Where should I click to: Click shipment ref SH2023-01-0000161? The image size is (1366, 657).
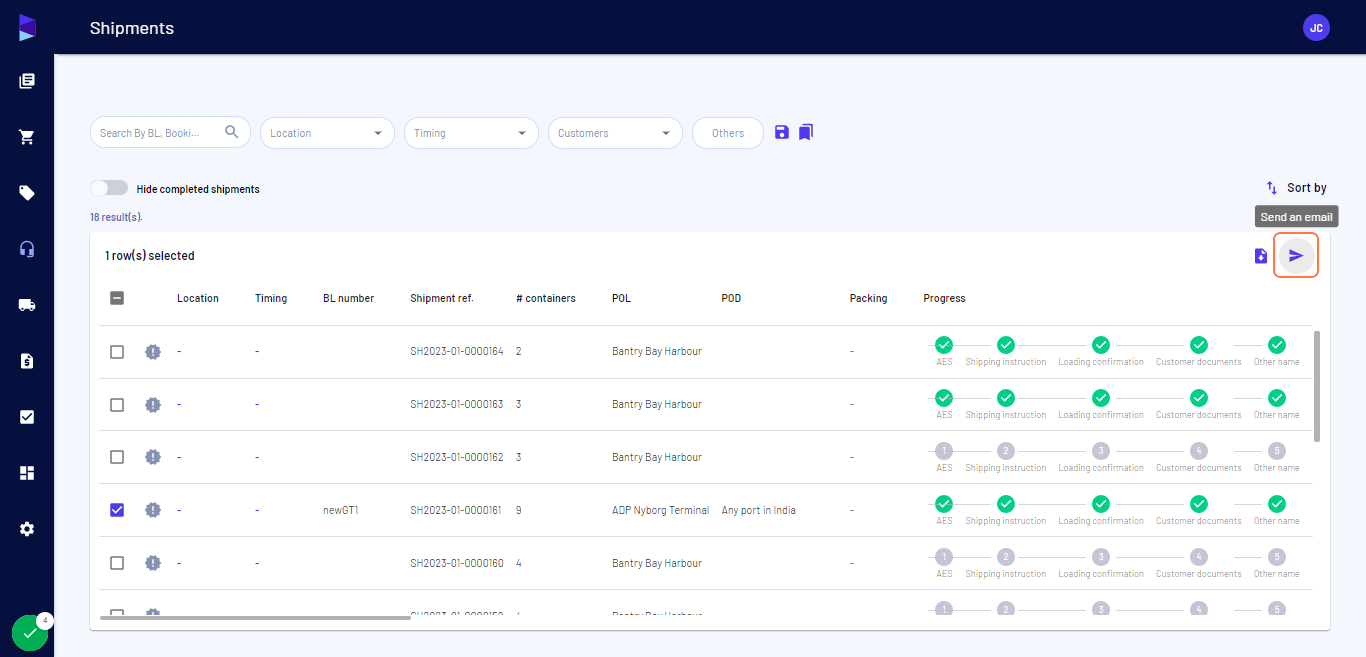(x=457, y=510)
